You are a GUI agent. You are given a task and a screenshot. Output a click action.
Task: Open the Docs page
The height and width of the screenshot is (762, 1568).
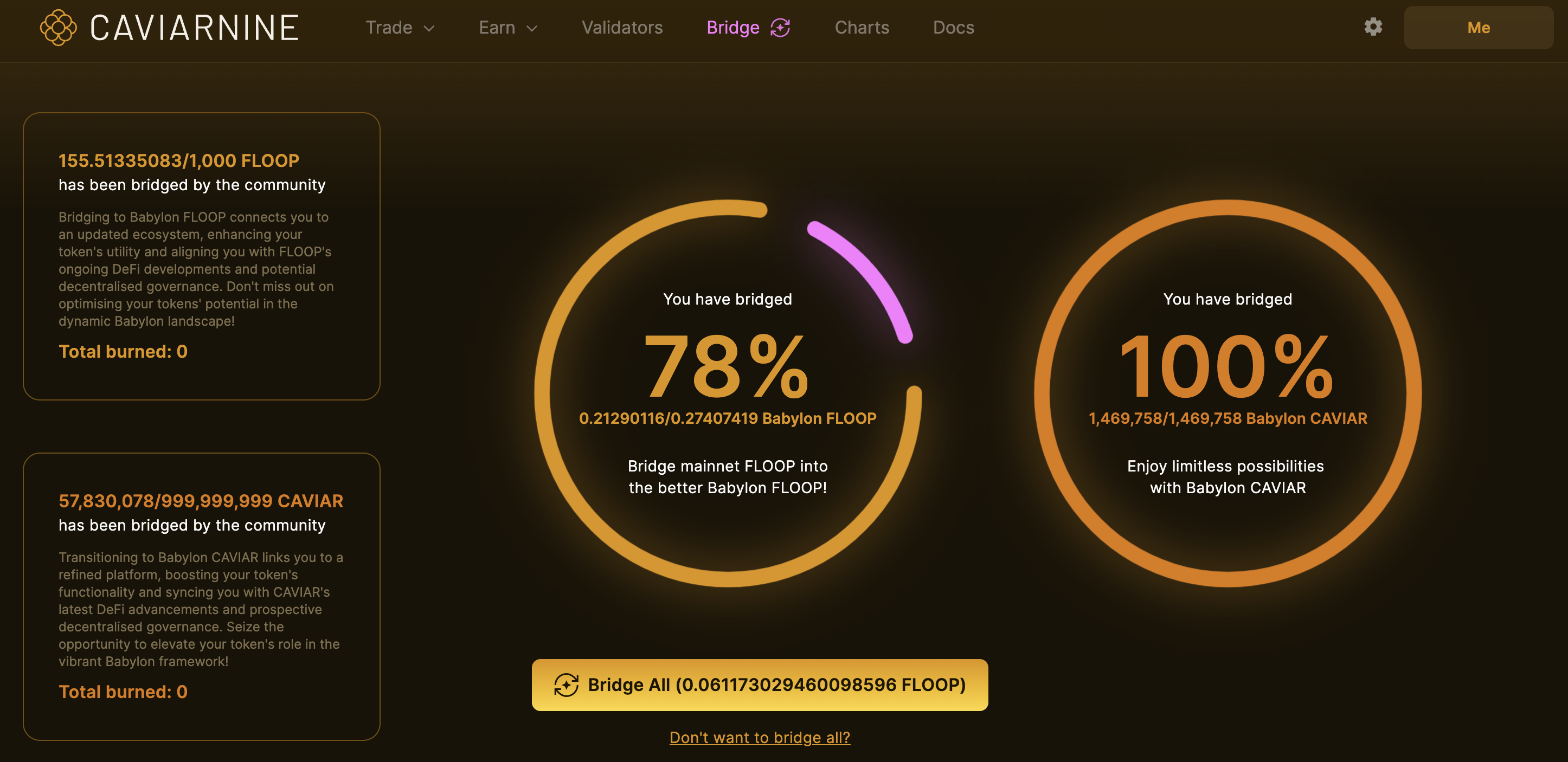coord(953,28)
